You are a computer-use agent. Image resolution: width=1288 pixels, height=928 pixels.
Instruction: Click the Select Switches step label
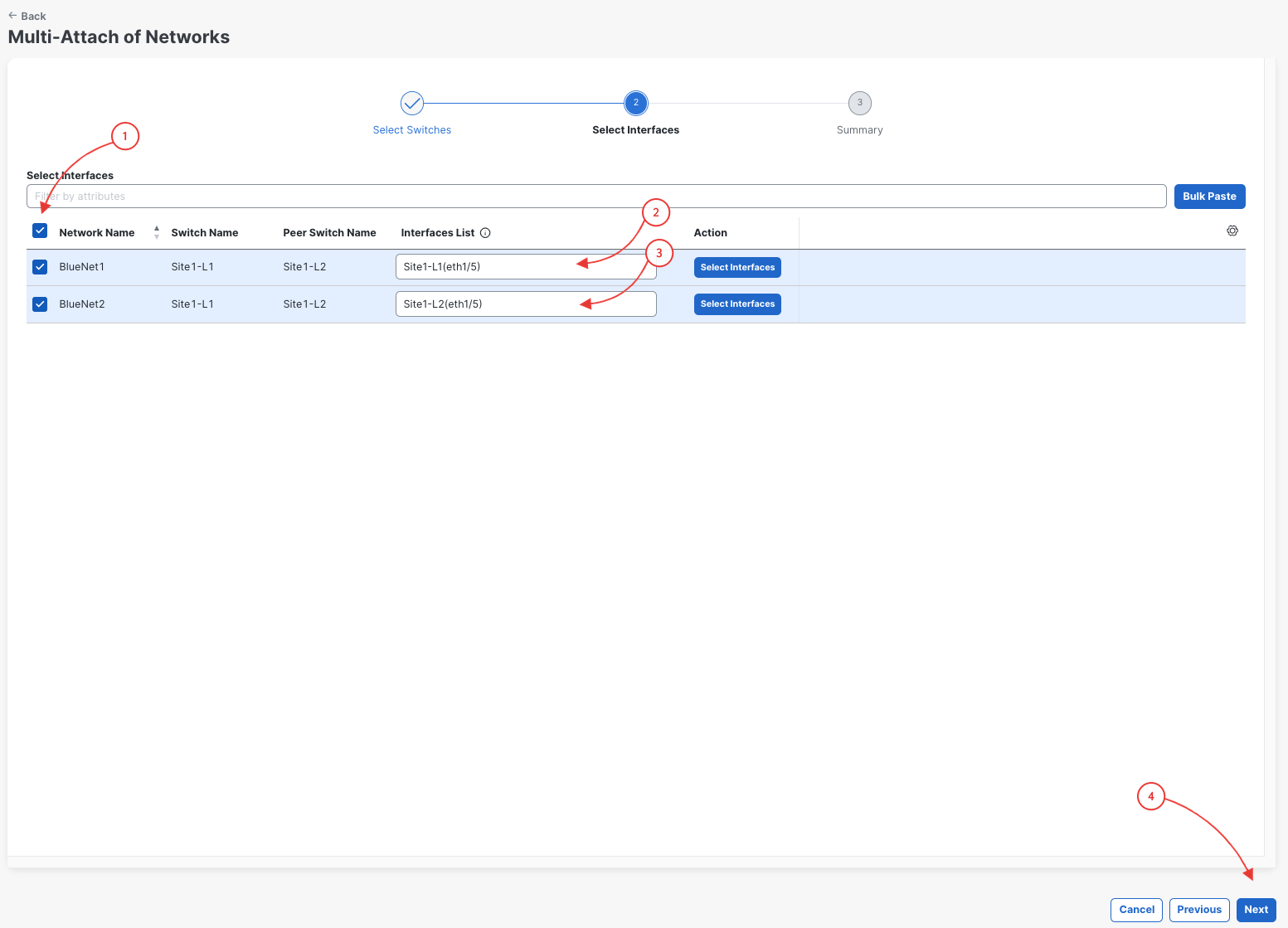pos(412,130)
